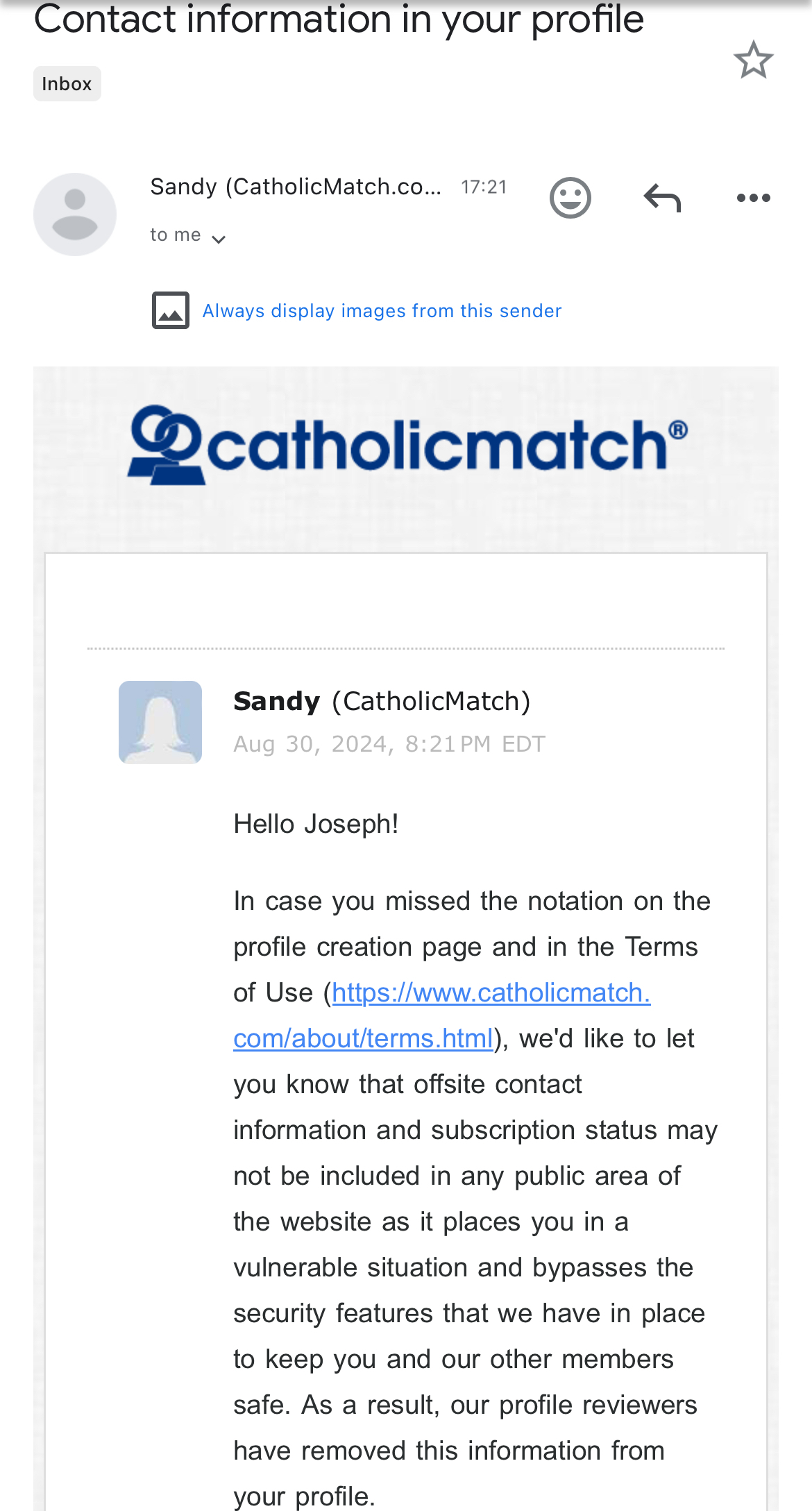Tap the "Hello Joseph!" greeting line
Viewport: 812px width, 1511px height.
pyautogui.click(x=316, y=825)
